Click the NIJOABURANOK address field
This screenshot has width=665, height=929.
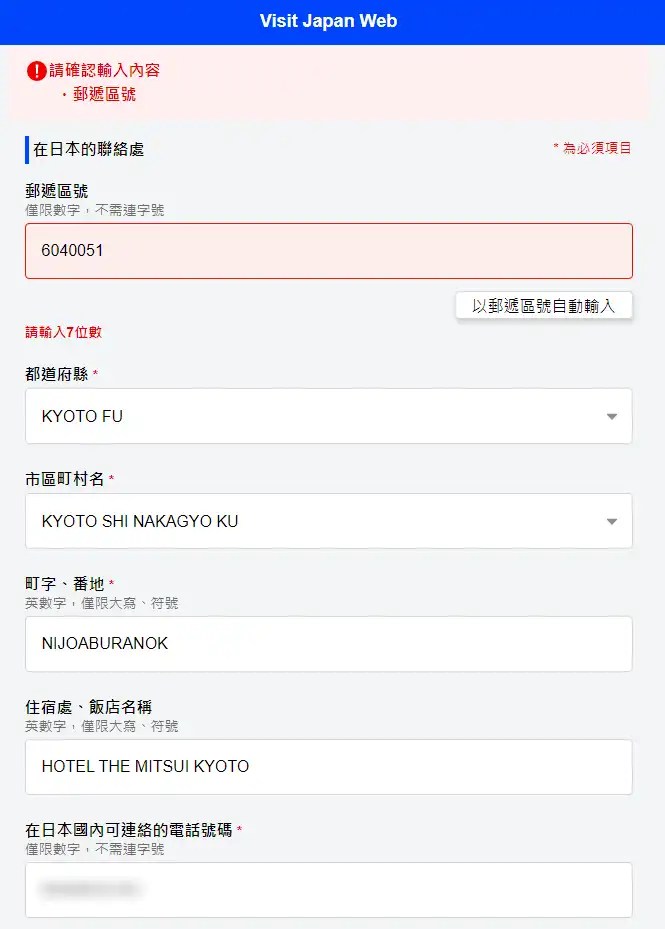pyautogui.click(x=329, y=644)
